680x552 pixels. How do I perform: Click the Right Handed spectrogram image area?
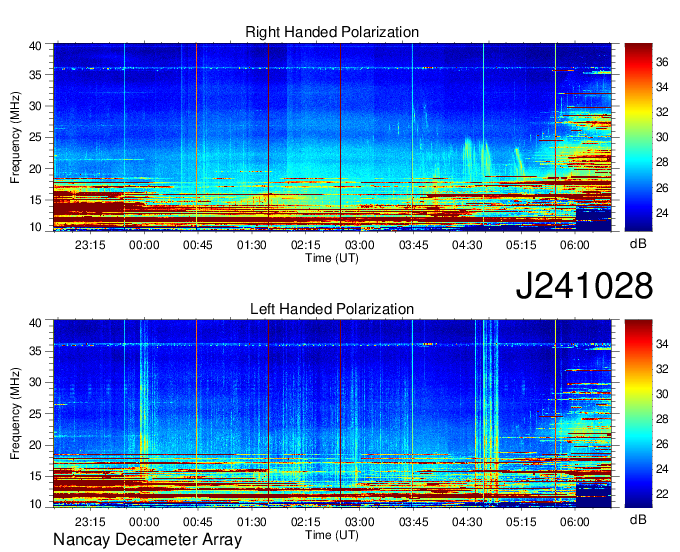[332, 137]
